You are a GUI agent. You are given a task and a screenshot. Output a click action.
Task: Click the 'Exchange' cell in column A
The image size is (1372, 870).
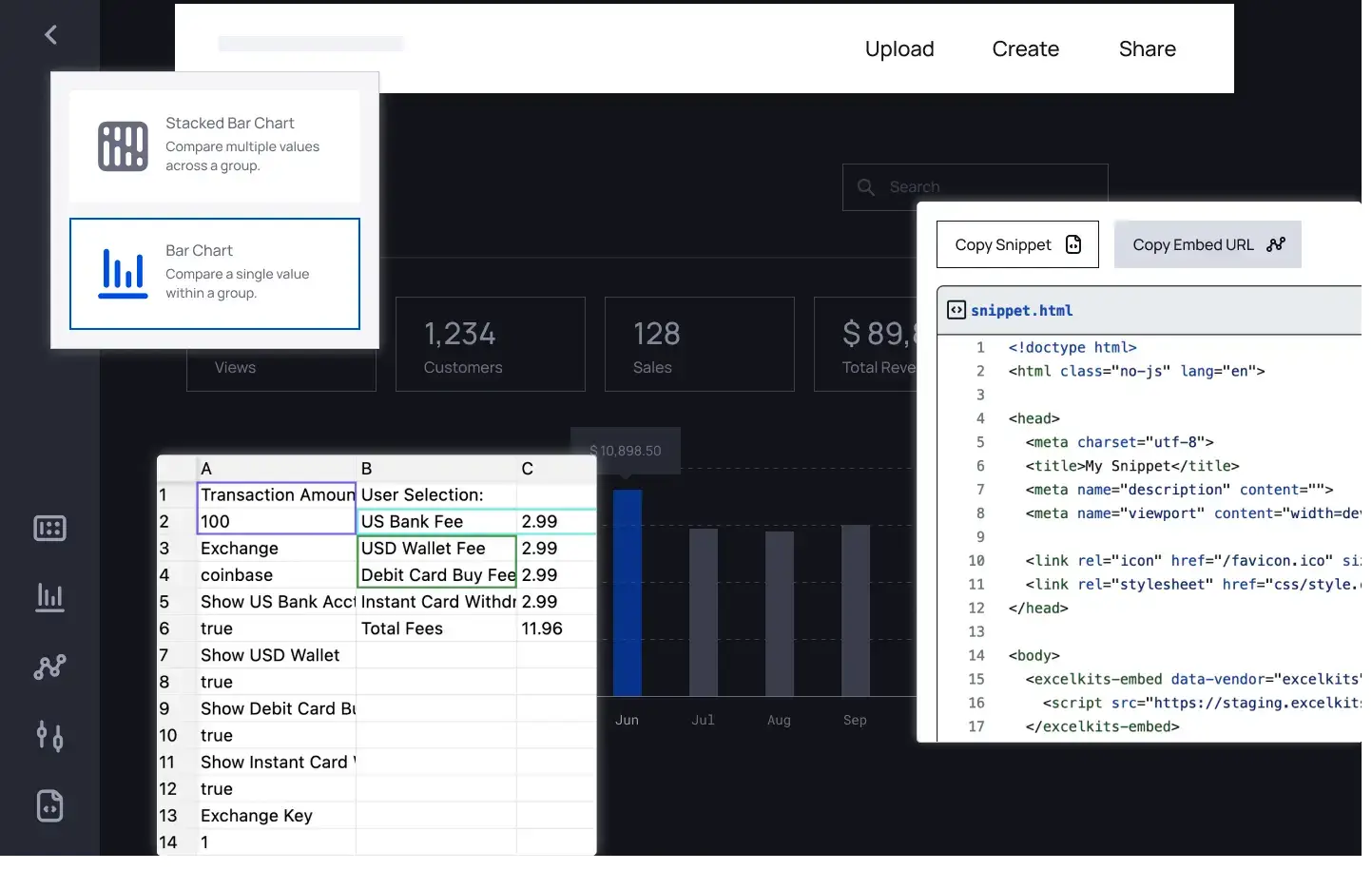point(277,548)
